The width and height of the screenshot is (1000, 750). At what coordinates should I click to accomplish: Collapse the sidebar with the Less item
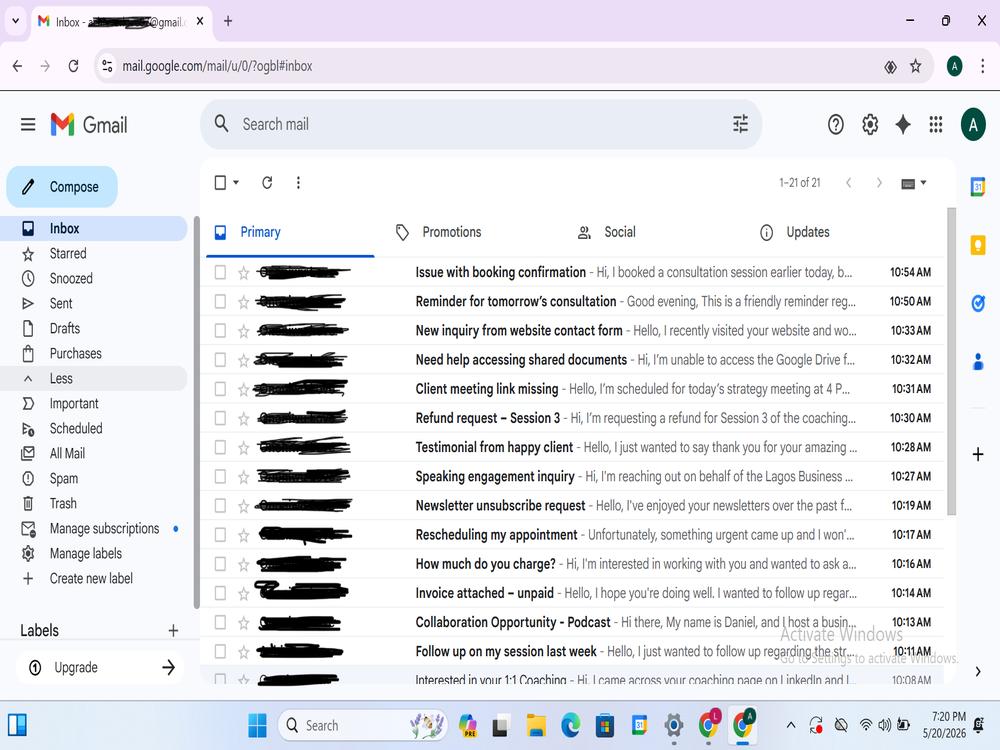(94, 378)
